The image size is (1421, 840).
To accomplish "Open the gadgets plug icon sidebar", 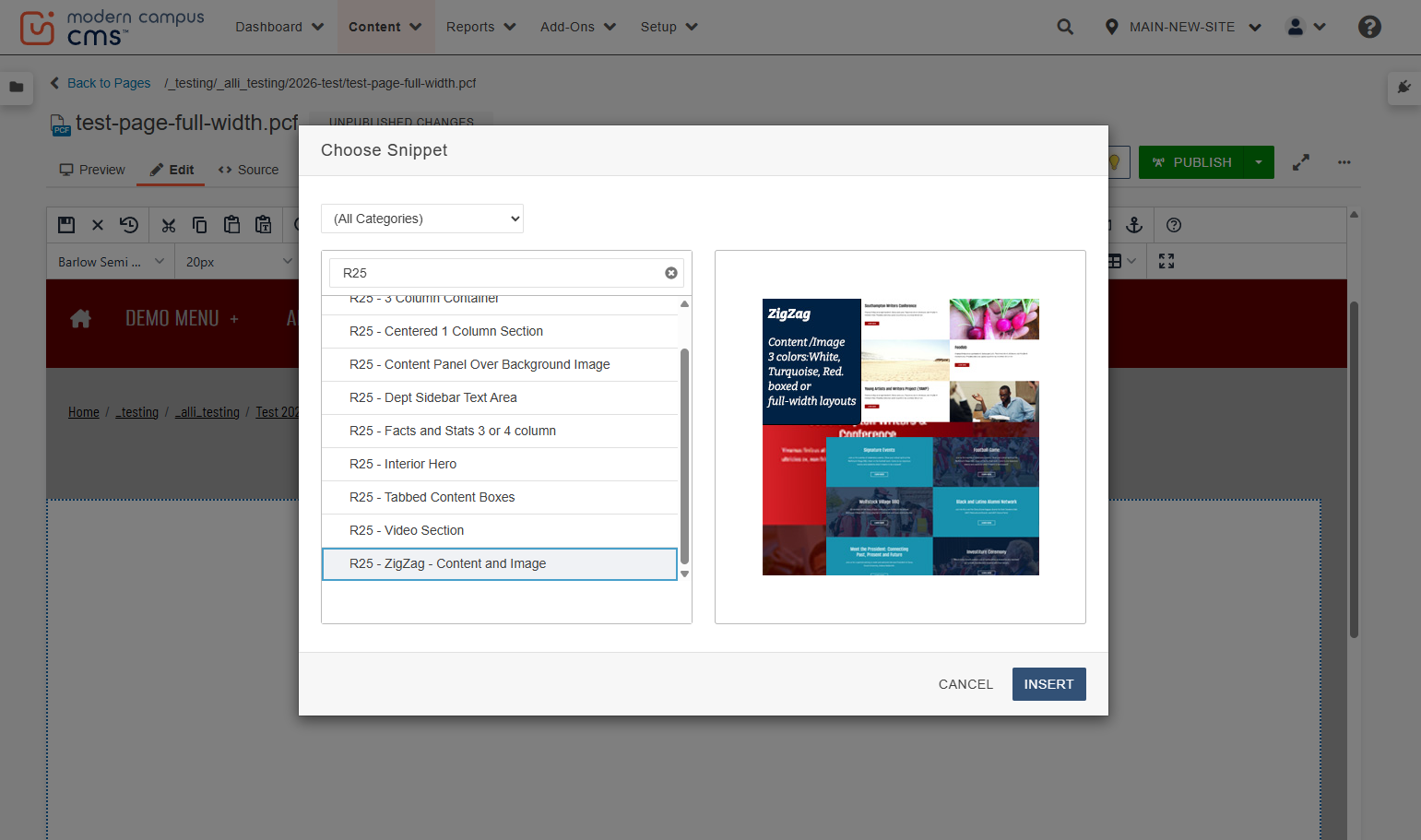I will (x=1404, y=88).
